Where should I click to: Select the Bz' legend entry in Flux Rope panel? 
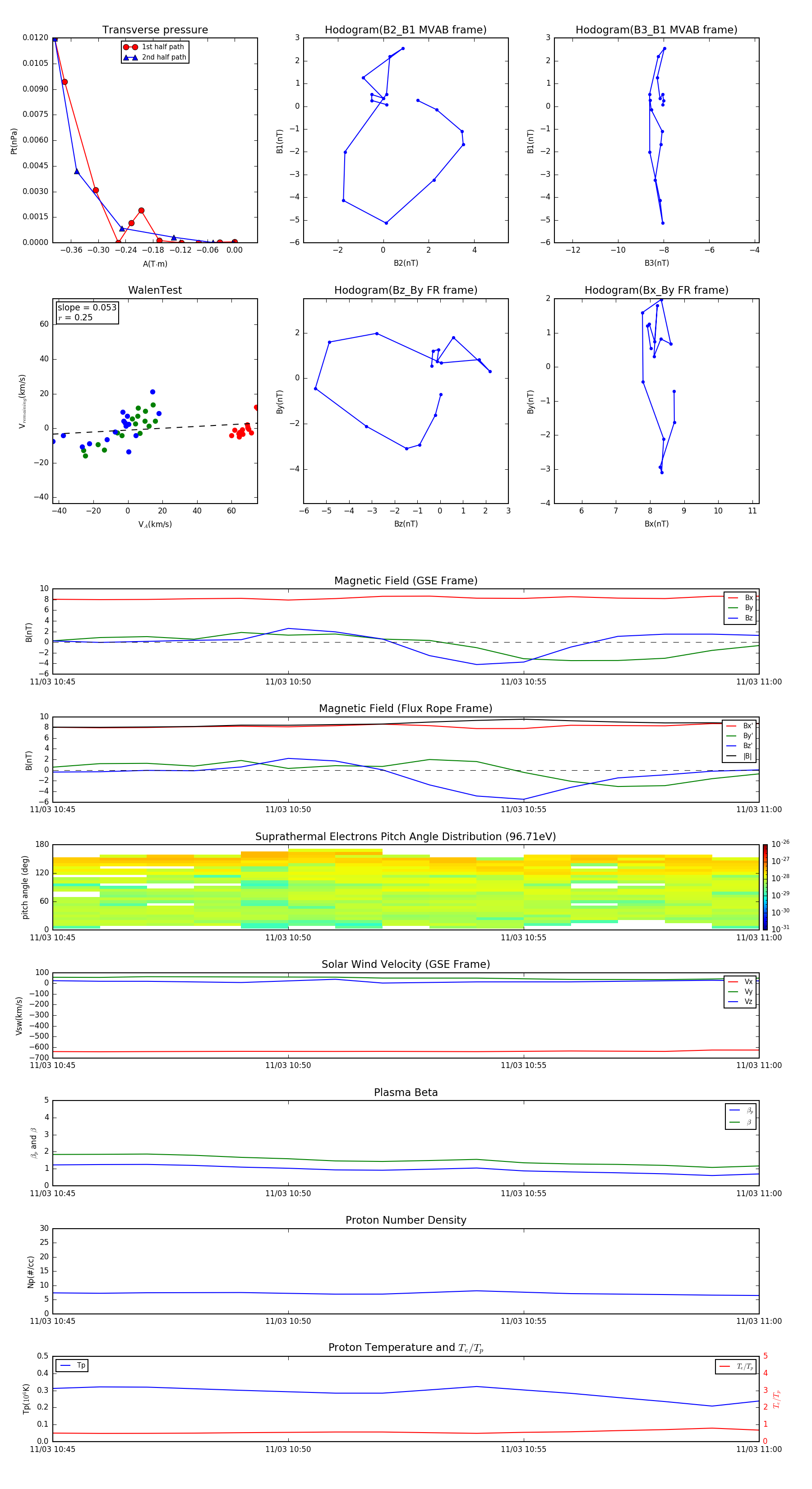740,746
